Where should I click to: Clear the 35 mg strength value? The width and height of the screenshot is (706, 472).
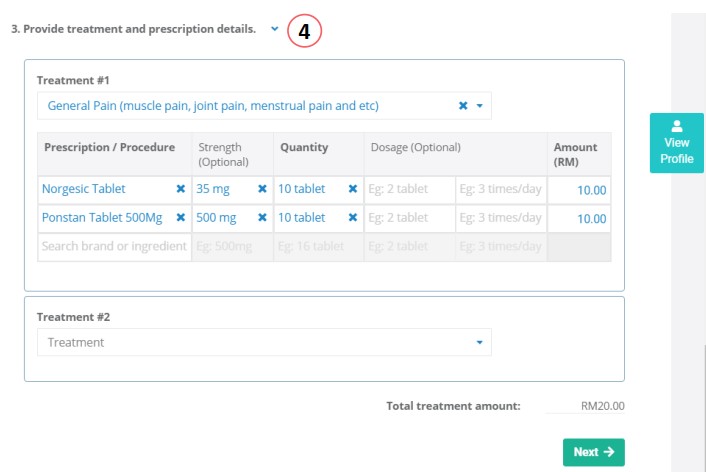tap(262, 189)
